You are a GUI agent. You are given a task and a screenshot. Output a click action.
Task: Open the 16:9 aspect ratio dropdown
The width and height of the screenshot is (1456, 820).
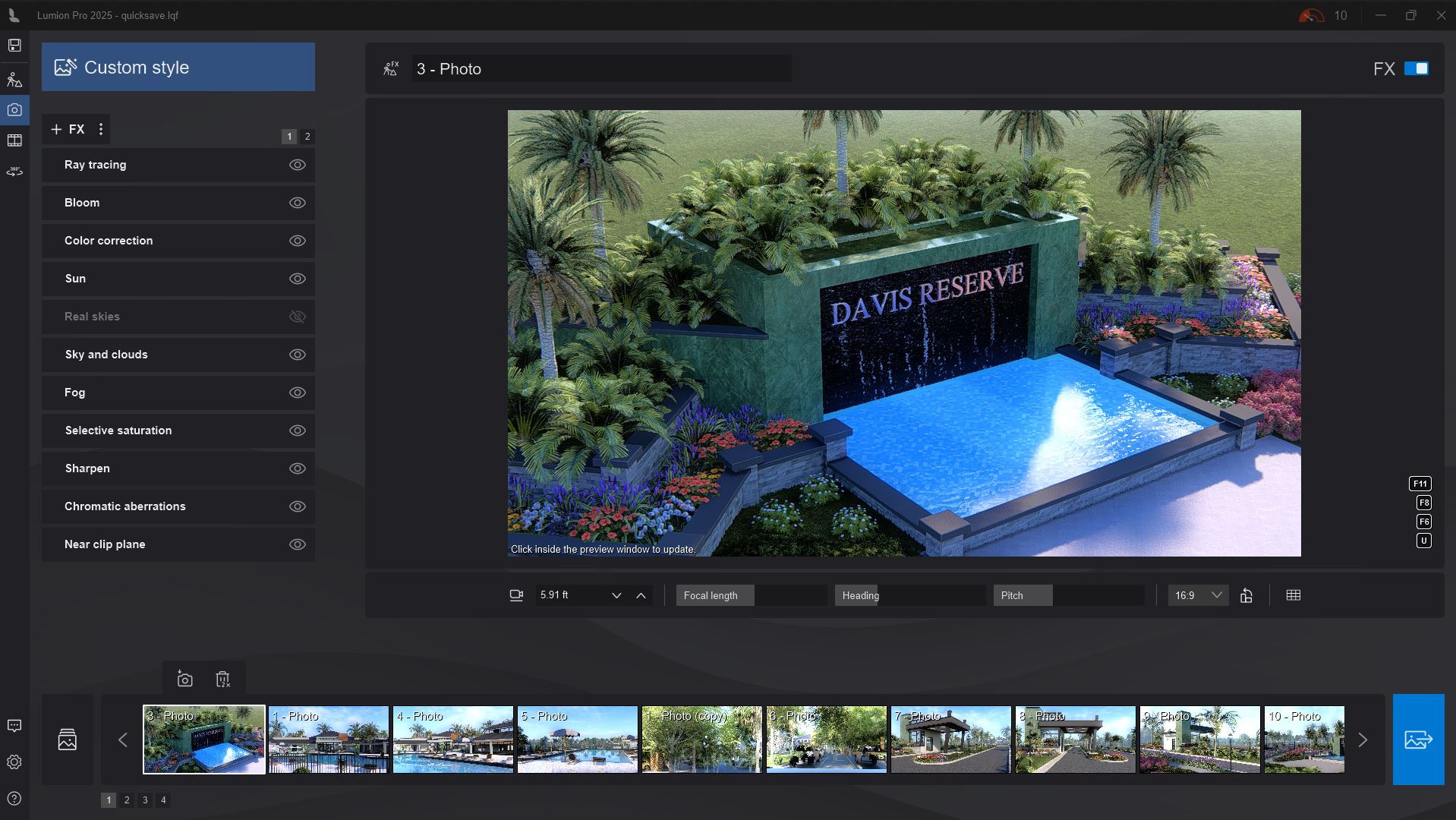(1198, 595)
